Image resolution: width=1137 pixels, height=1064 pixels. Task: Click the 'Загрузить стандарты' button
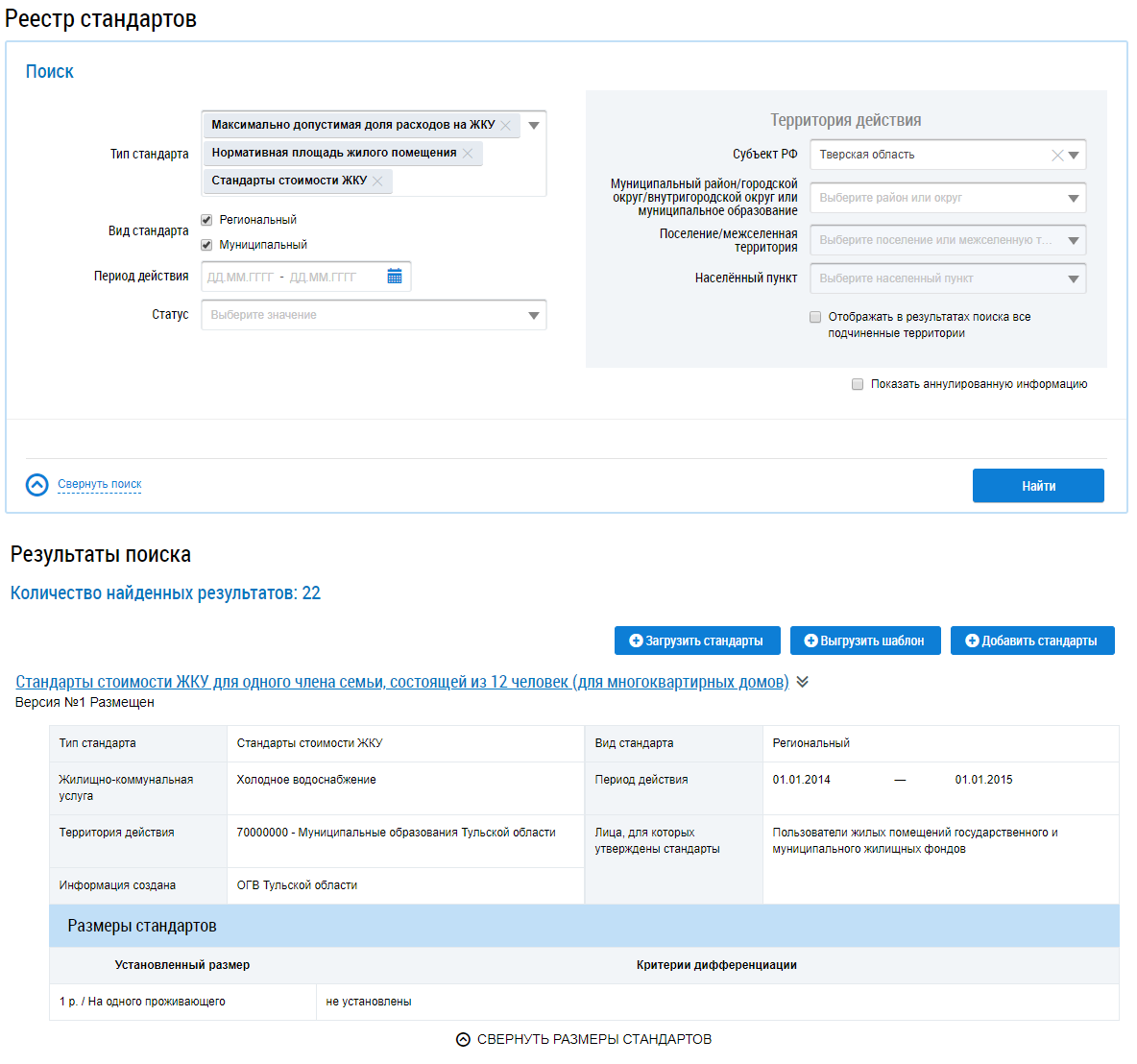tap(697, 641)
